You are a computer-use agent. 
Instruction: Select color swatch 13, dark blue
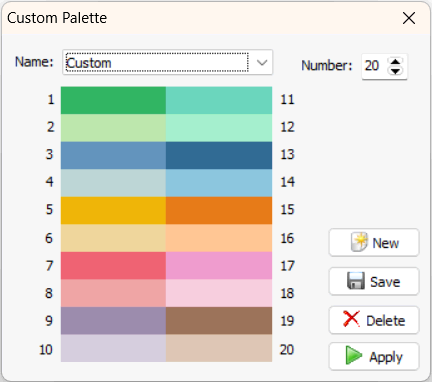pyautogui.click(x=219, y=155)
